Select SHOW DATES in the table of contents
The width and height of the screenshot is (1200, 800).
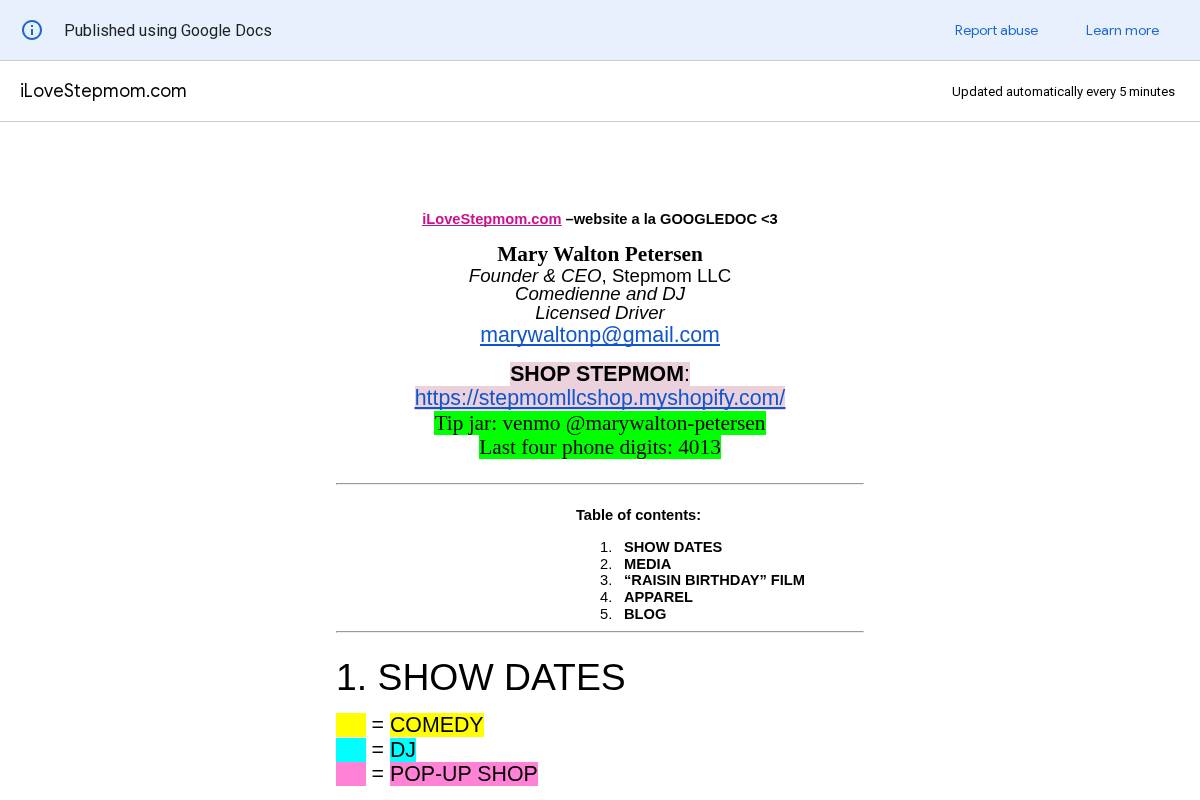(x=673, y=547)
